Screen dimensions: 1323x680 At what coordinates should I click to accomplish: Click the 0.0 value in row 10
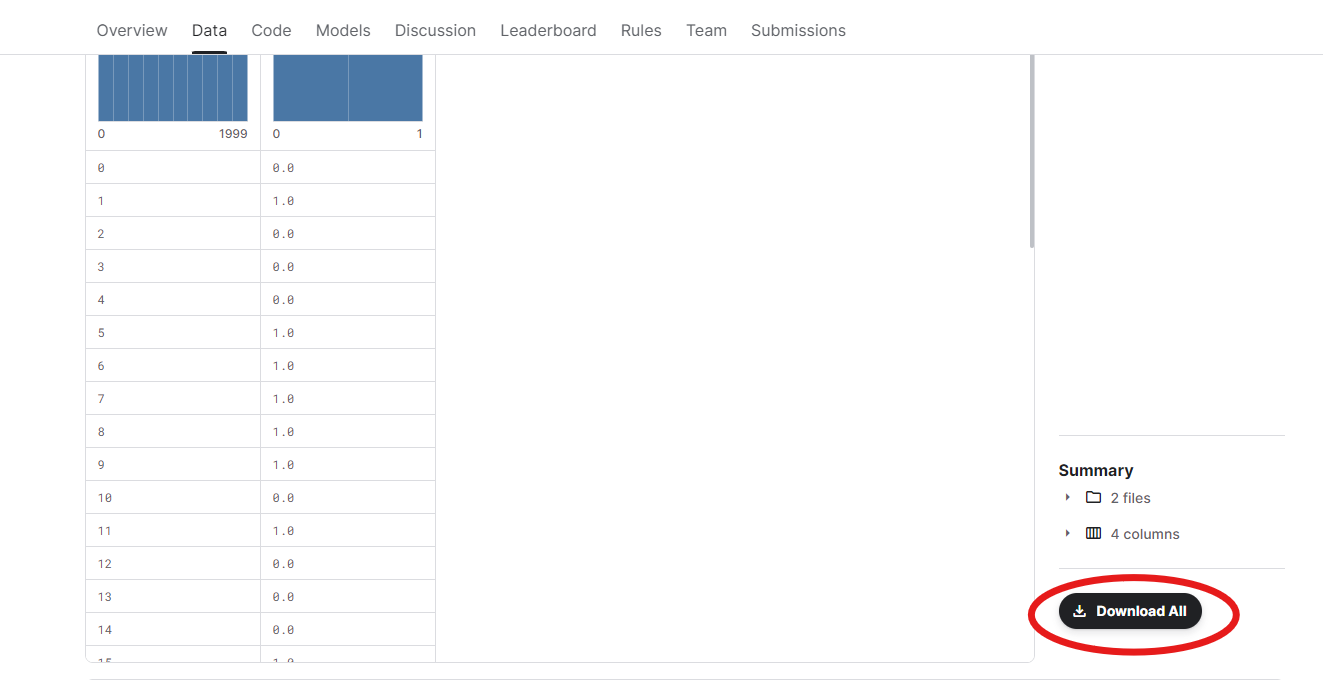[283, 498]
